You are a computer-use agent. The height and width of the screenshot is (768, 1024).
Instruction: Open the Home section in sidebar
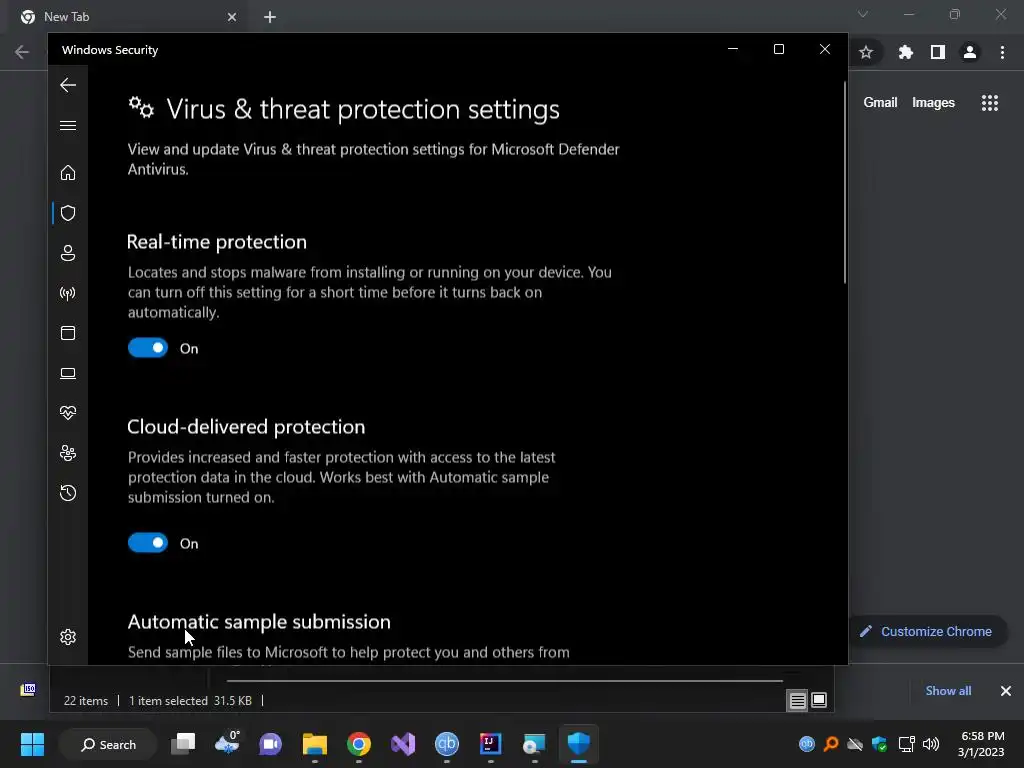(x=68, y=172)
